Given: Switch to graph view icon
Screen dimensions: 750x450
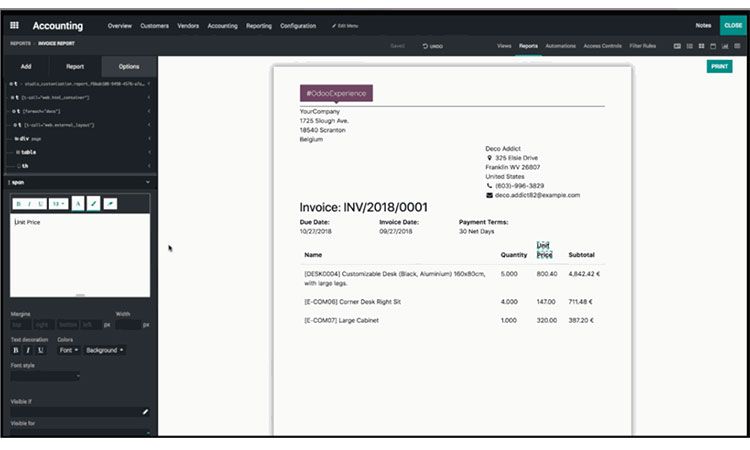Looking at the screenshot, I should pos(725,46).
